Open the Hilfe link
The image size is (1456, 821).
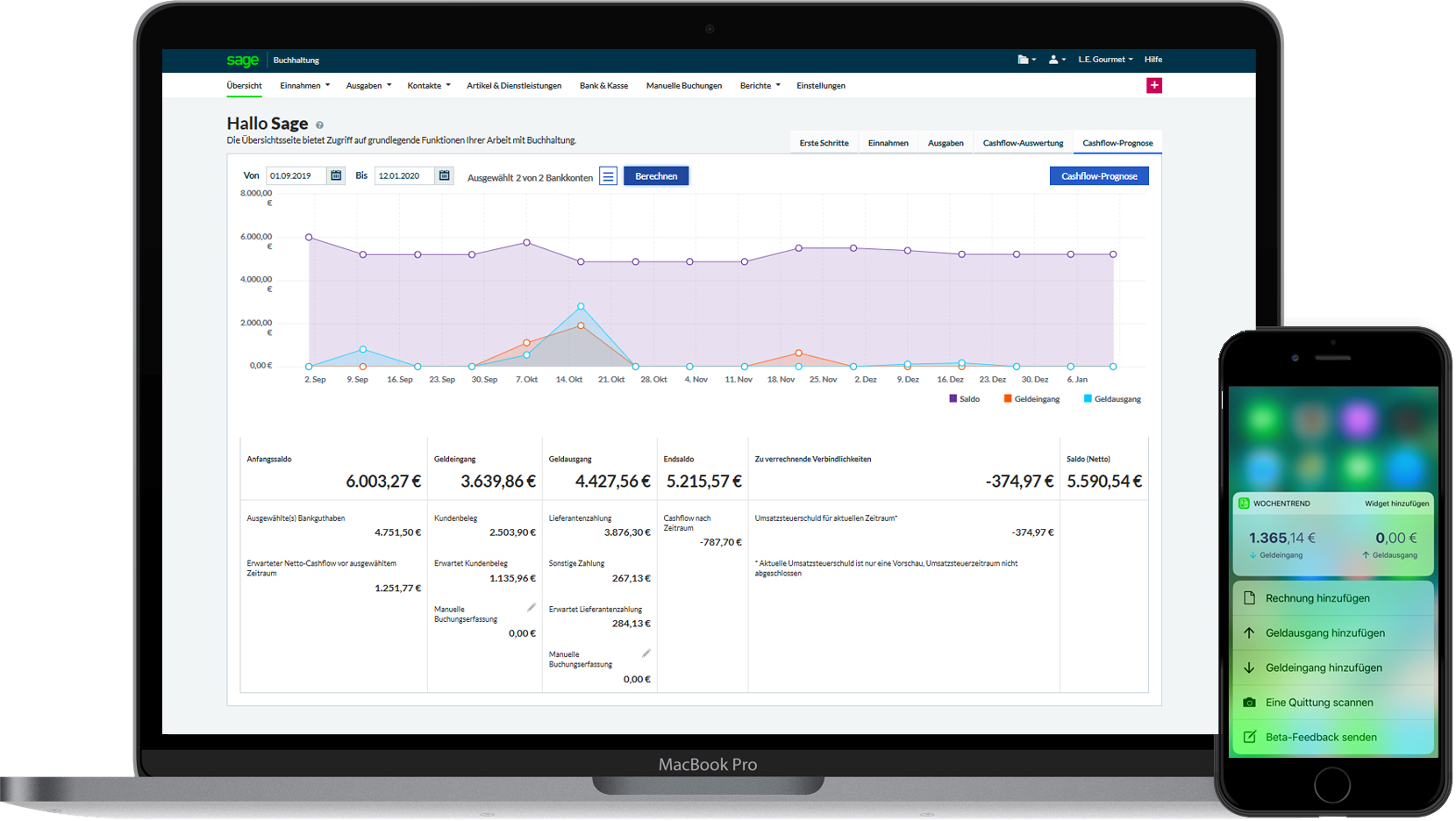coord(1153,60)
